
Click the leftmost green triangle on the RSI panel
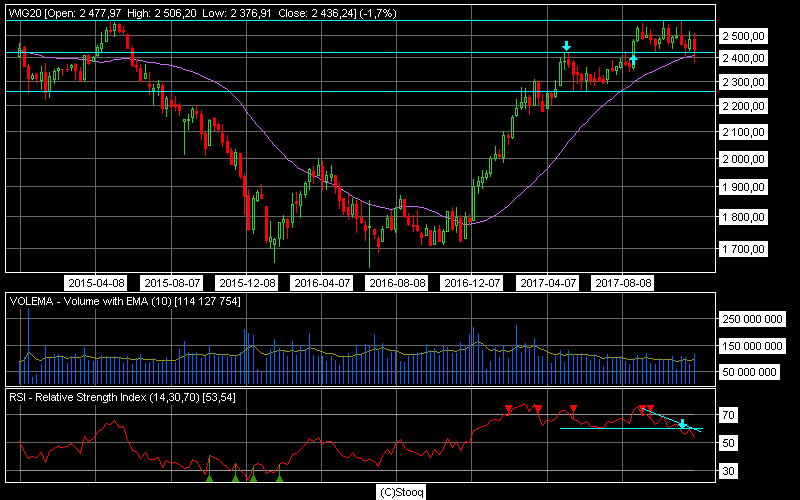click(x=209, y=478)
